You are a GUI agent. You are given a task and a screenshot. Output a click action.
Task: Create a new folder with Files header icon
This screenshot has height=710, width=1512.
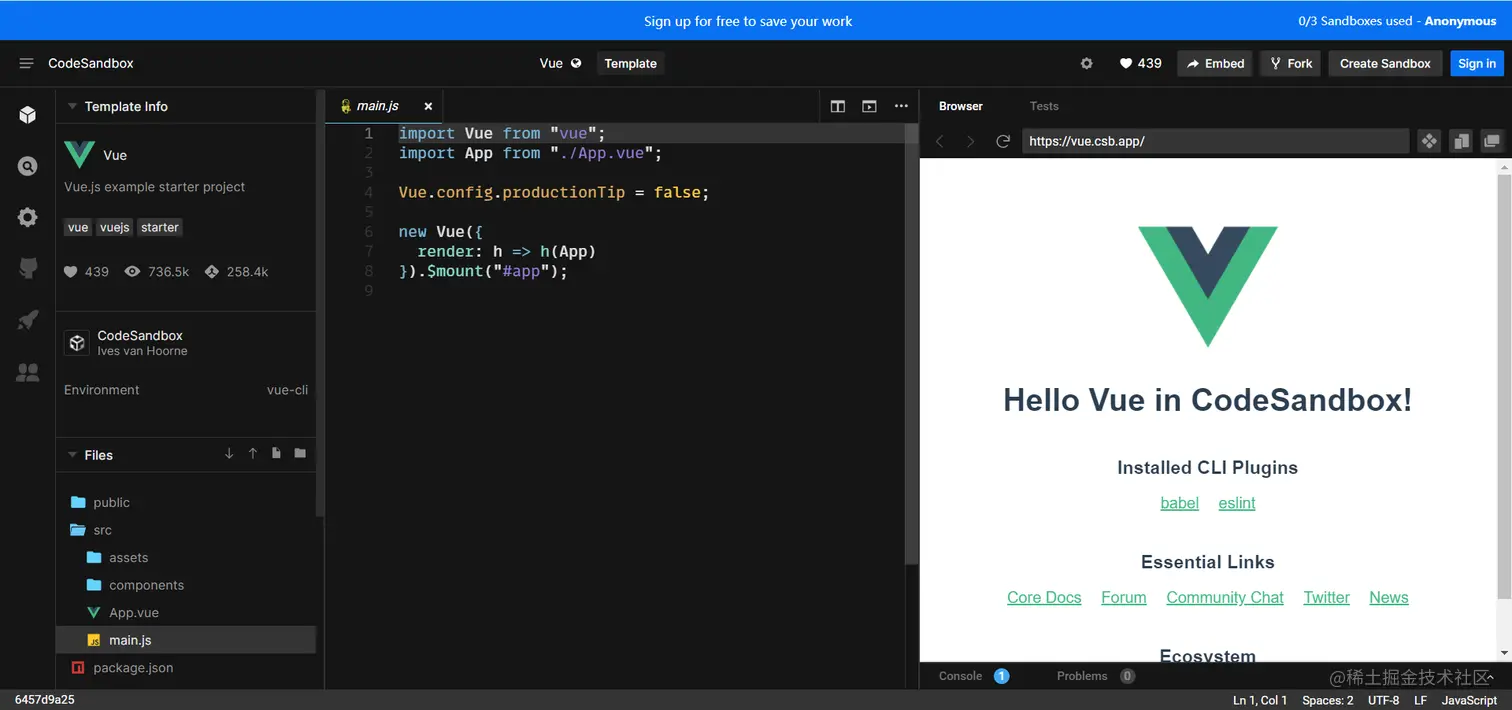point(300,454)
